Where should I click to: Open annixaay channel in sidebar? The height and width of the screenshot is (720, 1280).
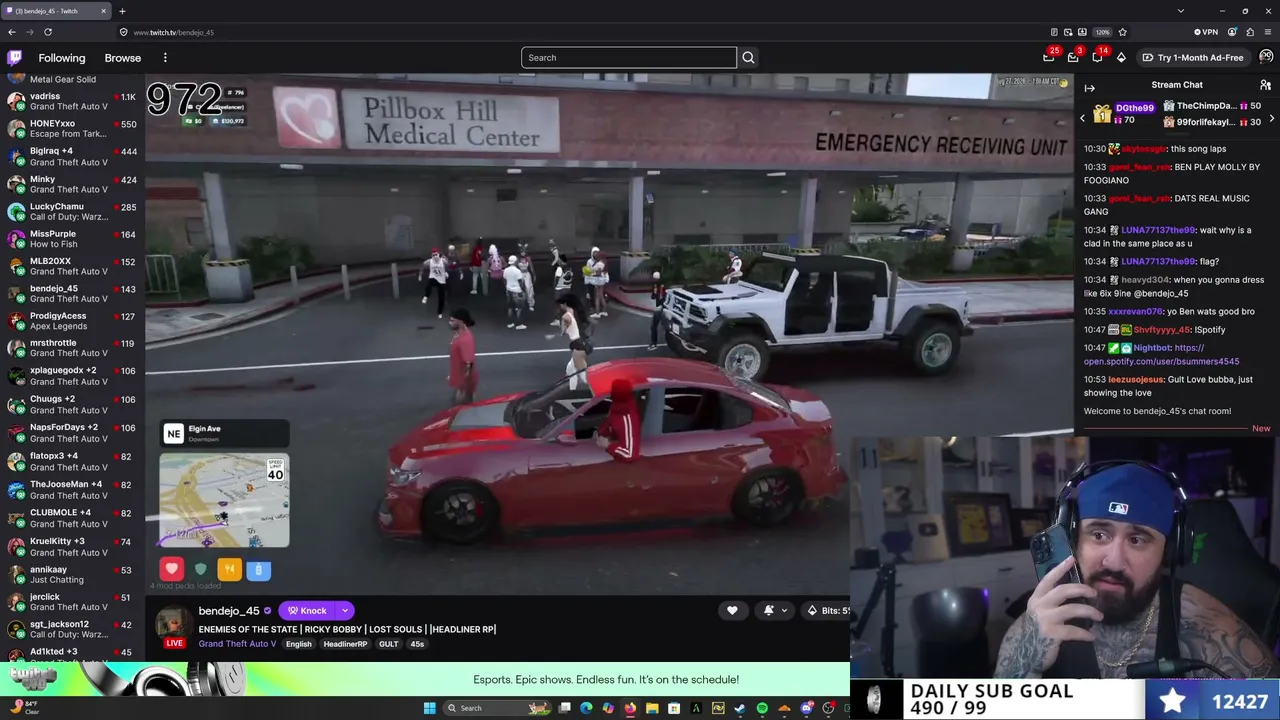(70, 575)
